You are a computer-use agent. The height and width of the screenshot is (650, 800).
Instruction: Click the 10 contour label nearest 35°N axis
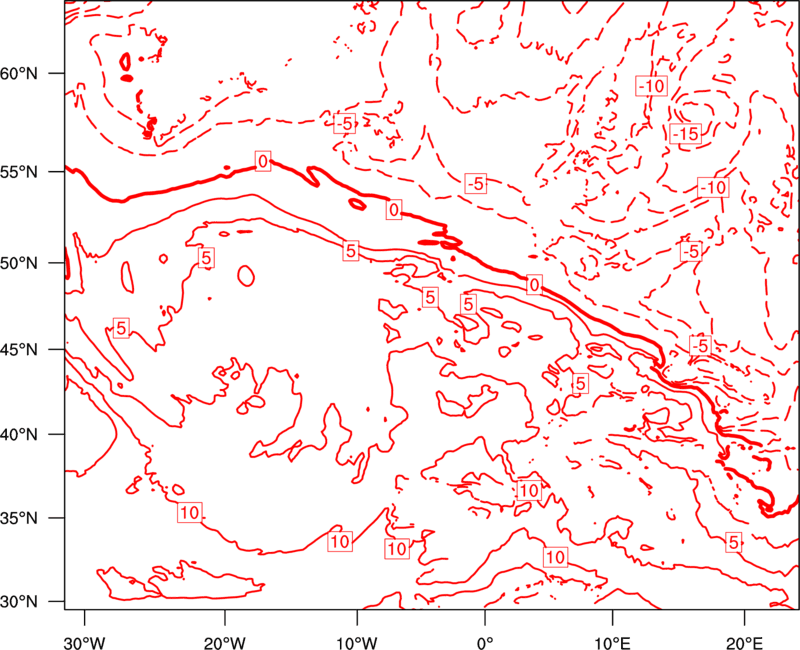click(x=190, y=512)
